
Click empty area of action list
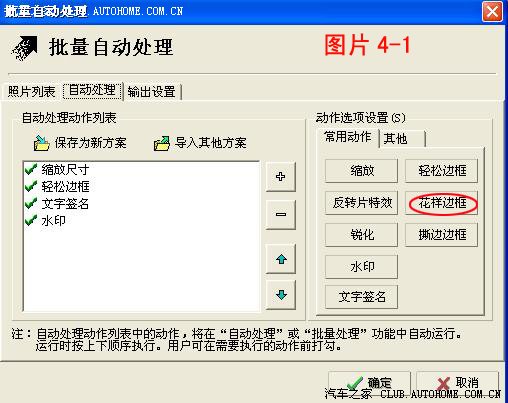coord(142,270)
